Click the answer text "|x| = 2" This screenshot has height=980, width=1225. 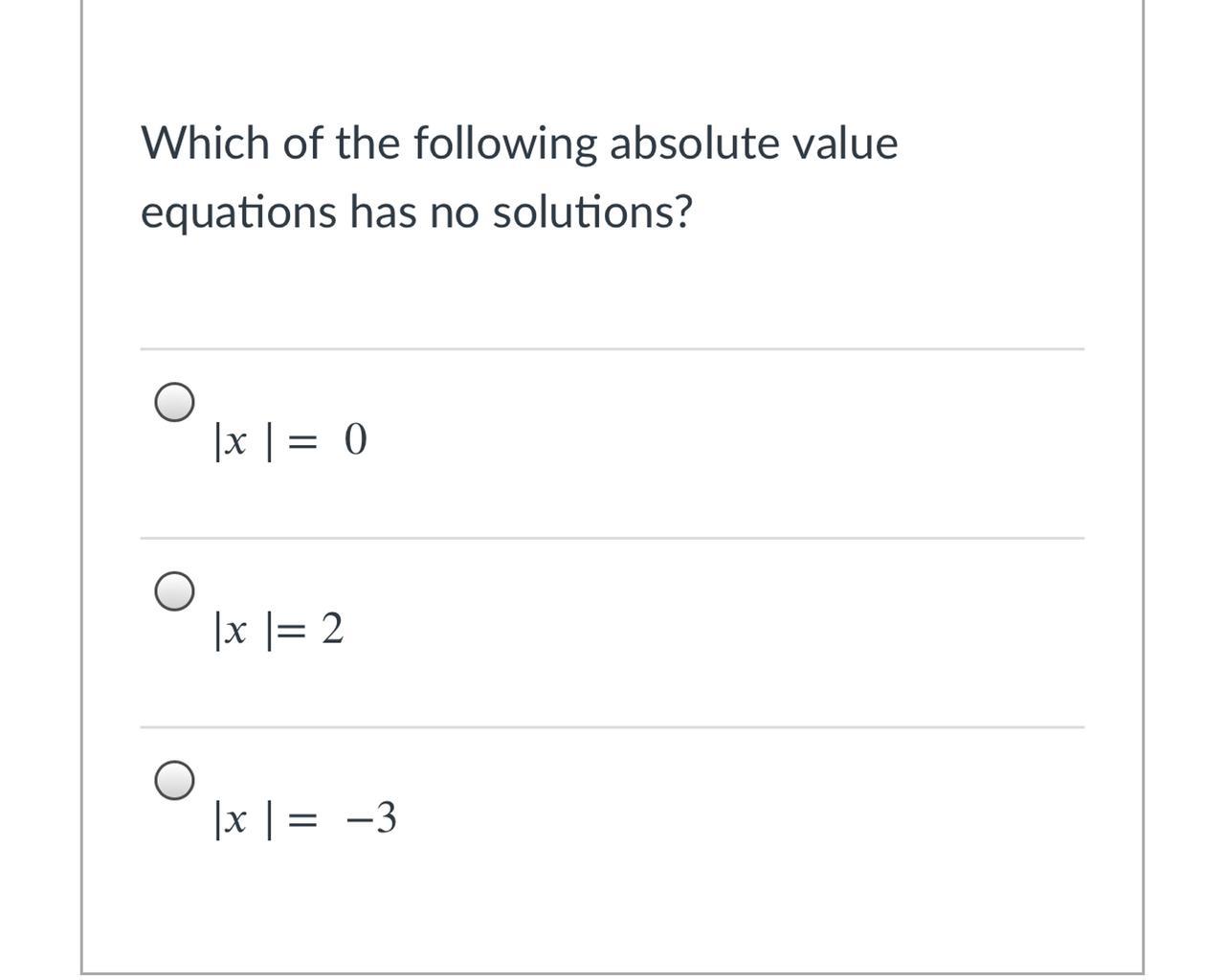pyautogui.click(x=279, y=630)
